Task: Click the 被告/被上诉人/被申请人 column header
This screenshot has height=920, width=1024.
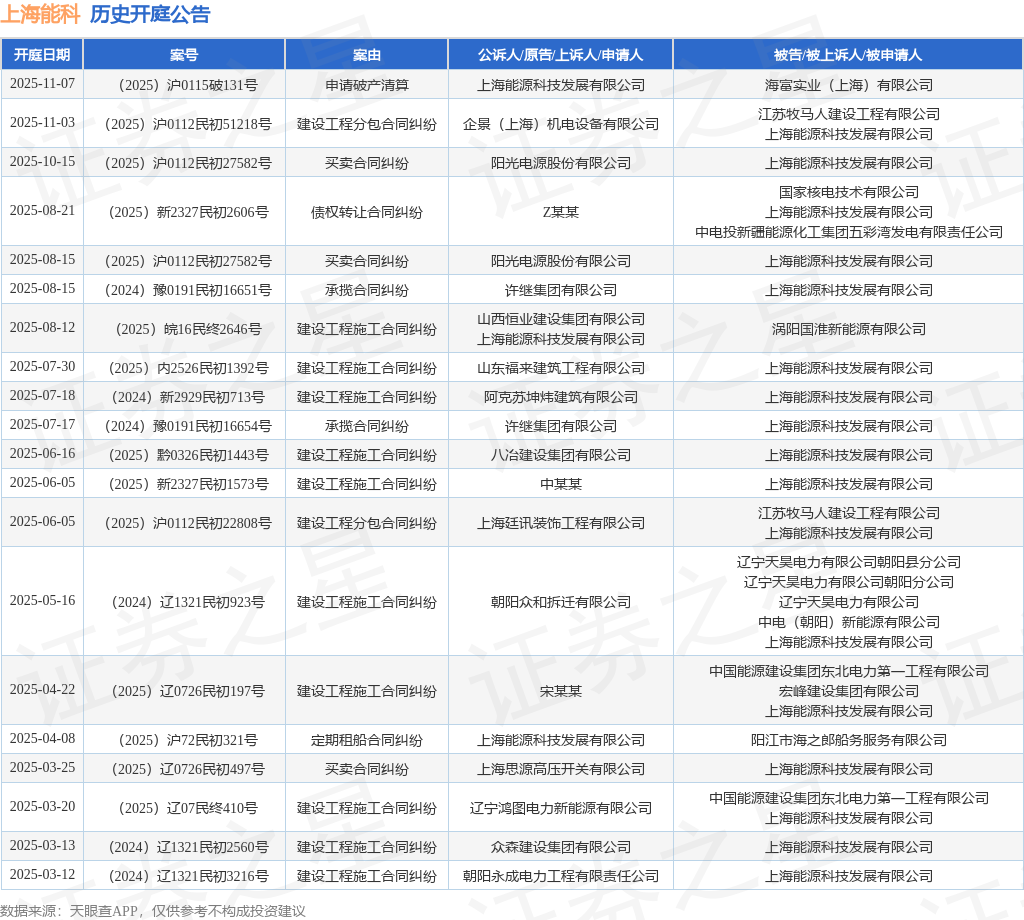Action: [x=848, y=55]
